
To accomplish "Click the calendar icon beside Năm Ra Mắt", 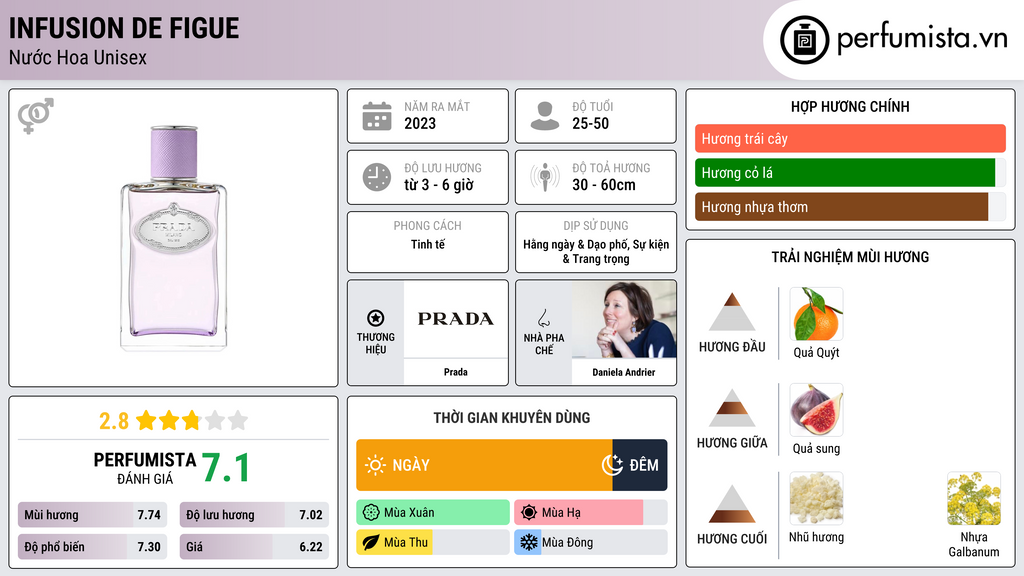I will click(376, 116).
